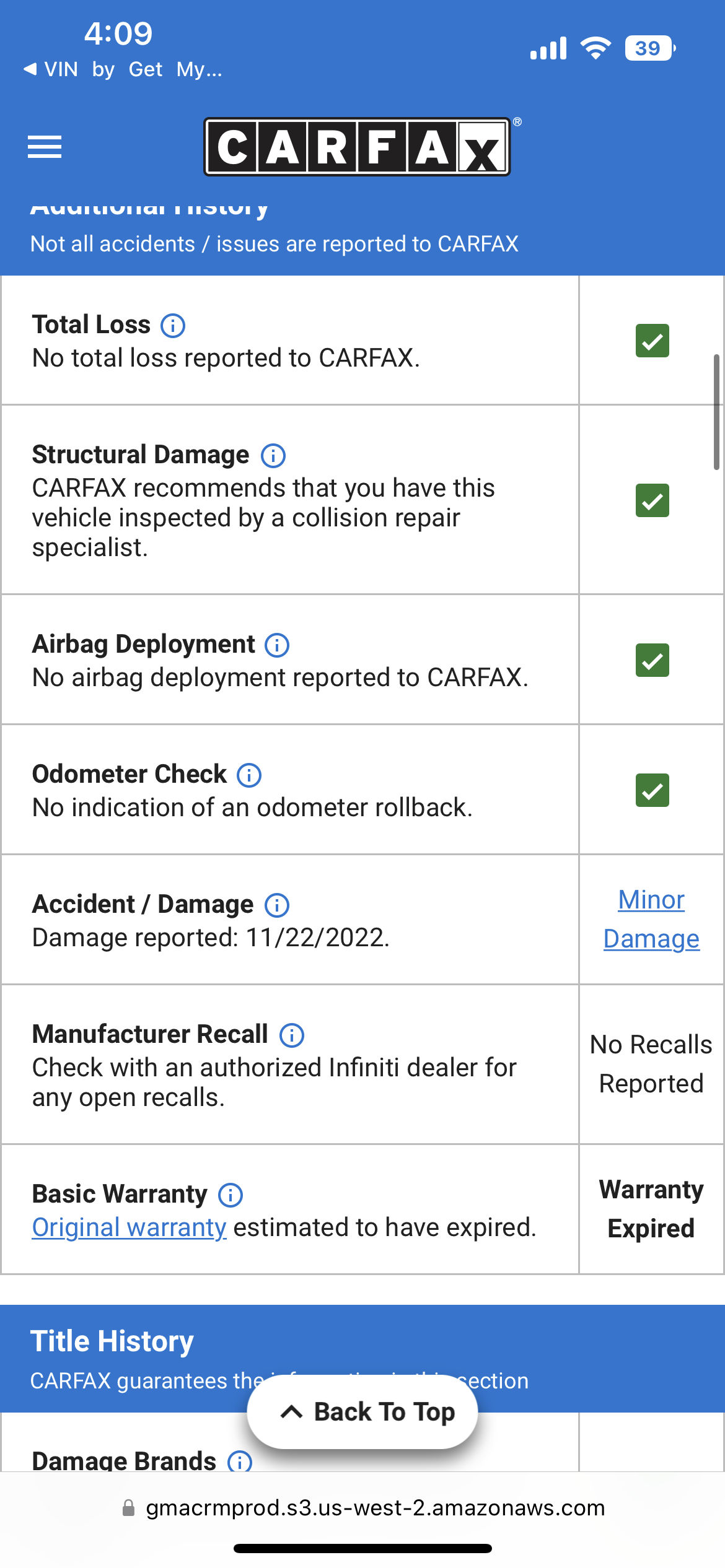Click the Structural Damage green checkmark

click(652, 500)
